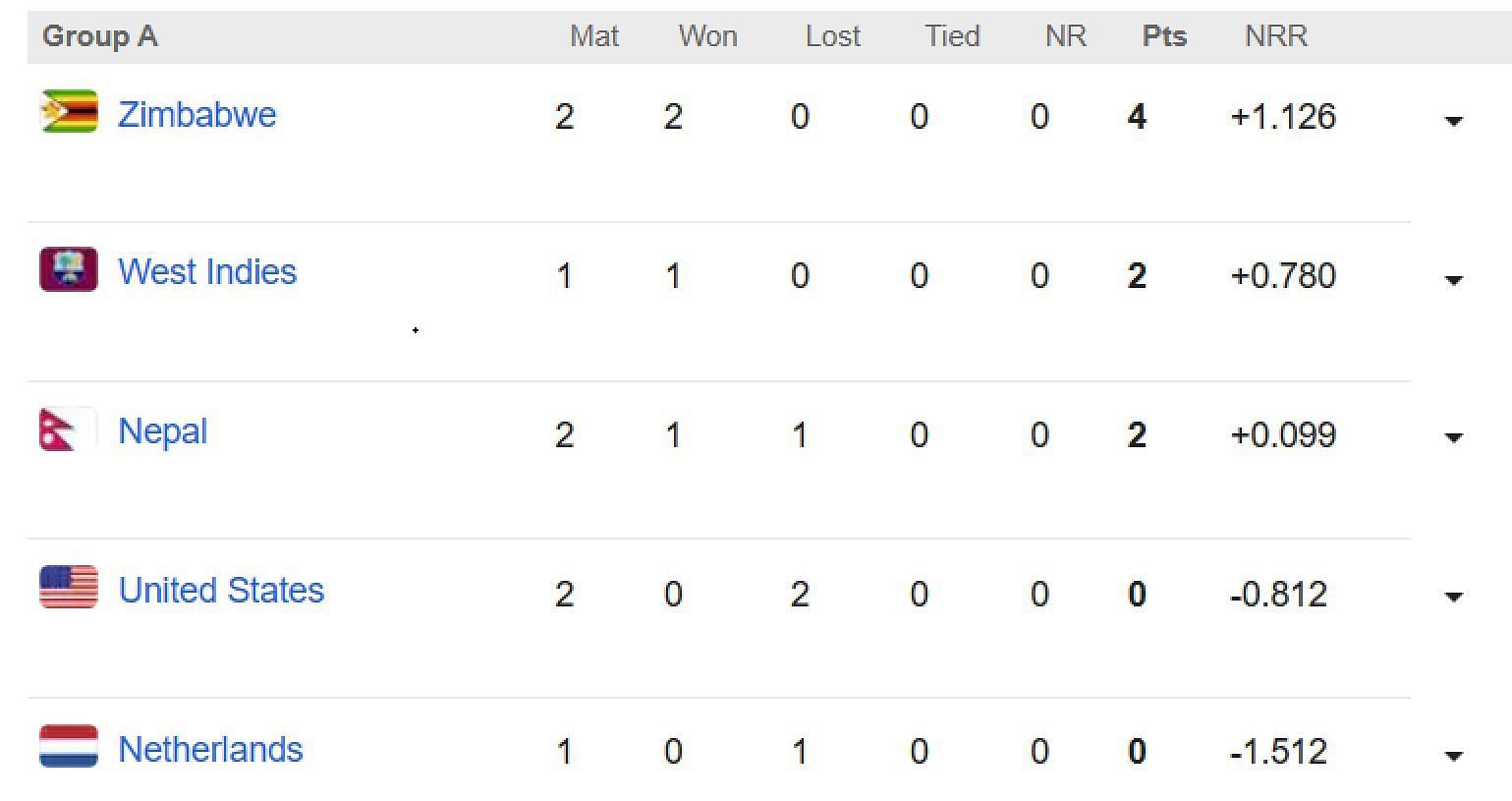Expand the West Indies row arrow

pos(1454,281)
